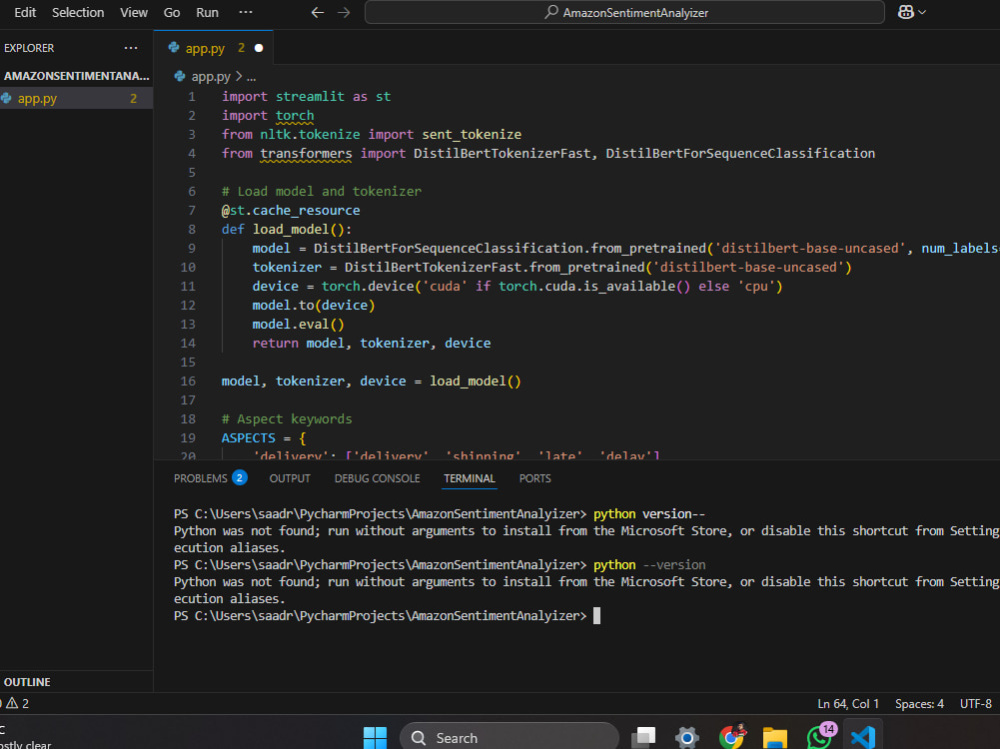Navigate back with the left arrow

[x=317, y=13]
